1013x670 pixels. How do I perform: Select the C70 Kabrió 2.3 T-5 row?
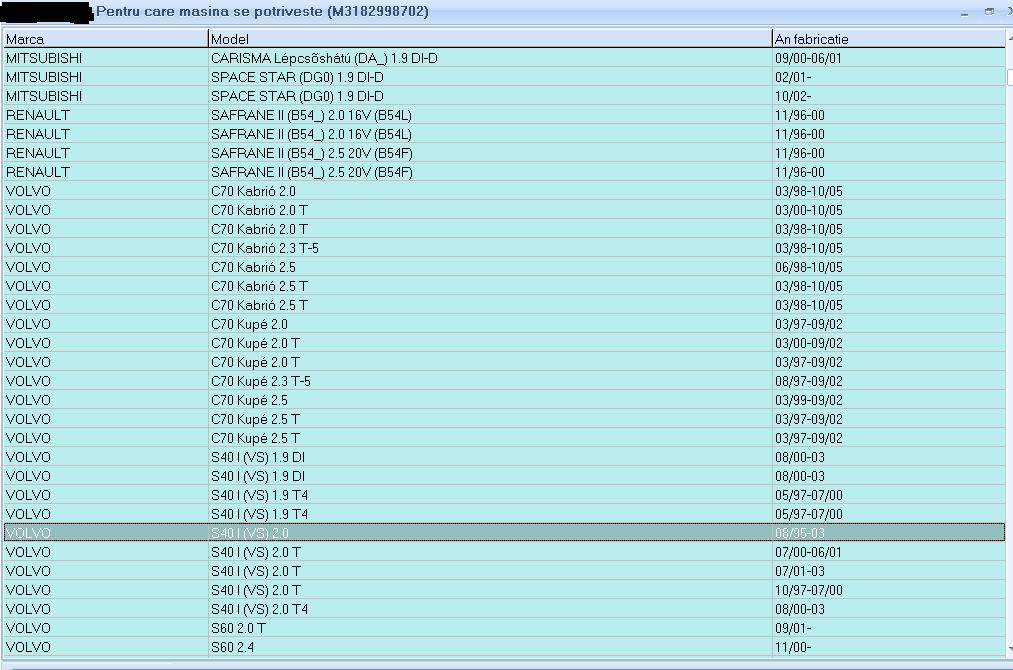click(x=505, y=248)
